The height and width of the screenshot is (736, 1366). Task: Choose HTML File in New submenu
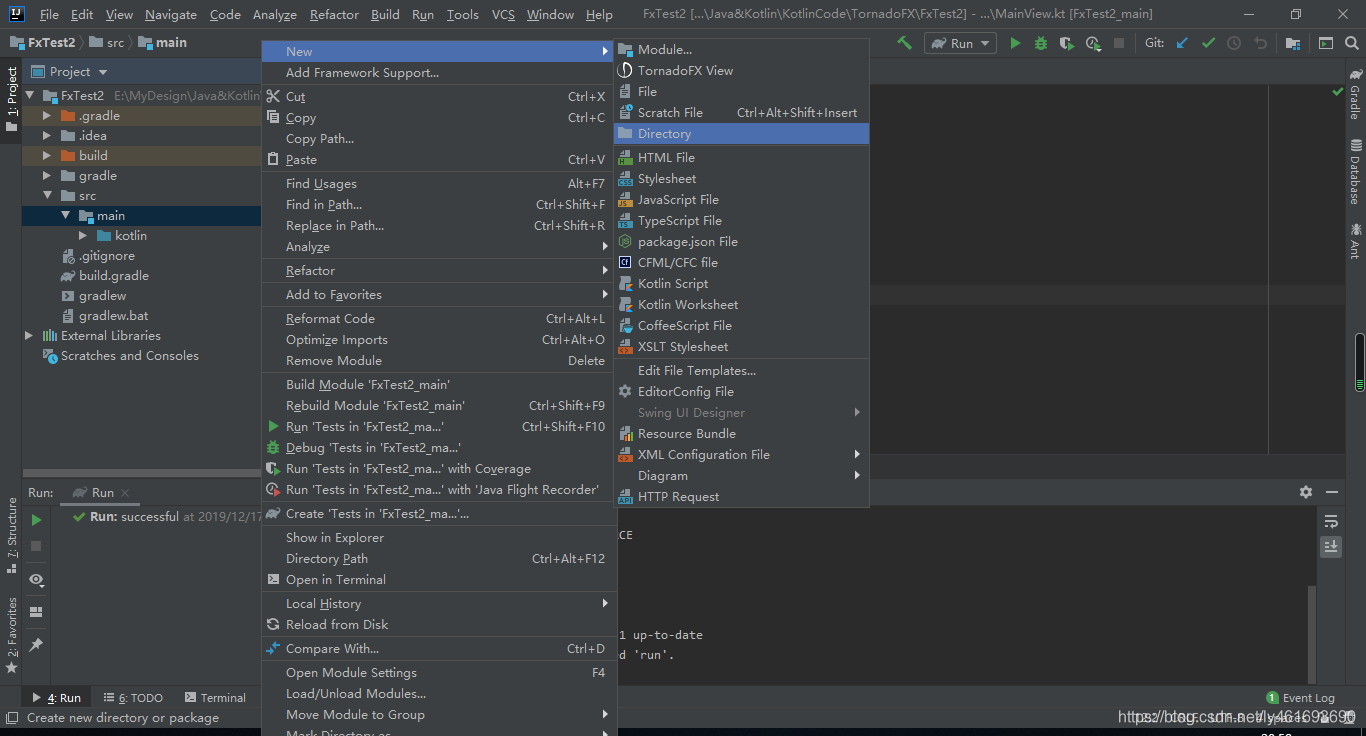pos(741,158)
